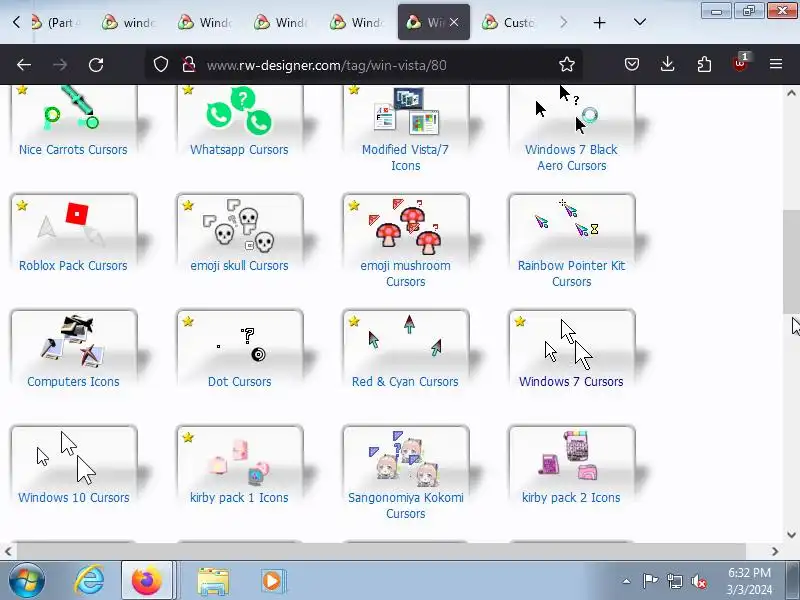Bookmark this page with the star icon

[567, 64]
